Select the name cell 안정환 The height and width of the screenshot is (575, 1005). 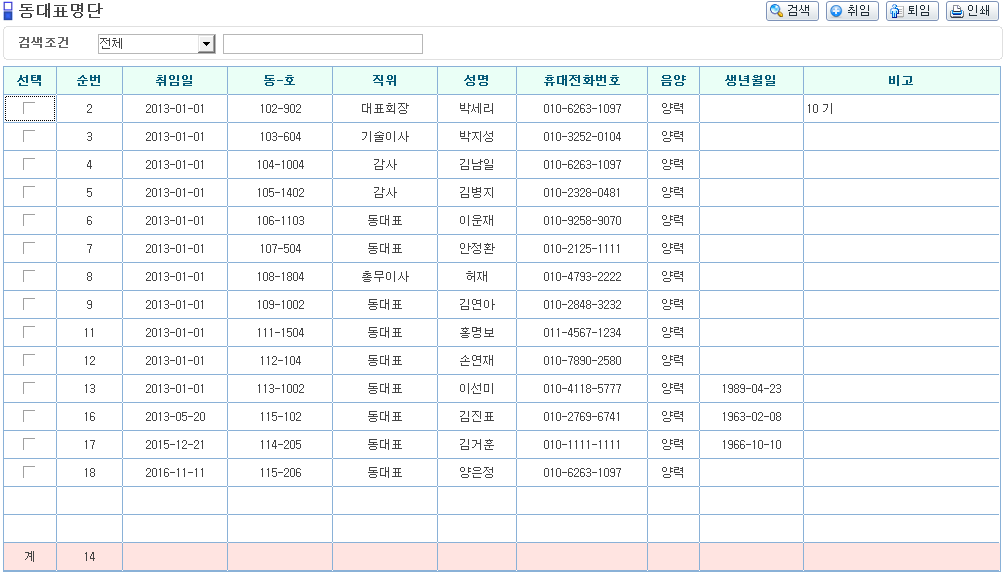tap(477, 249)
